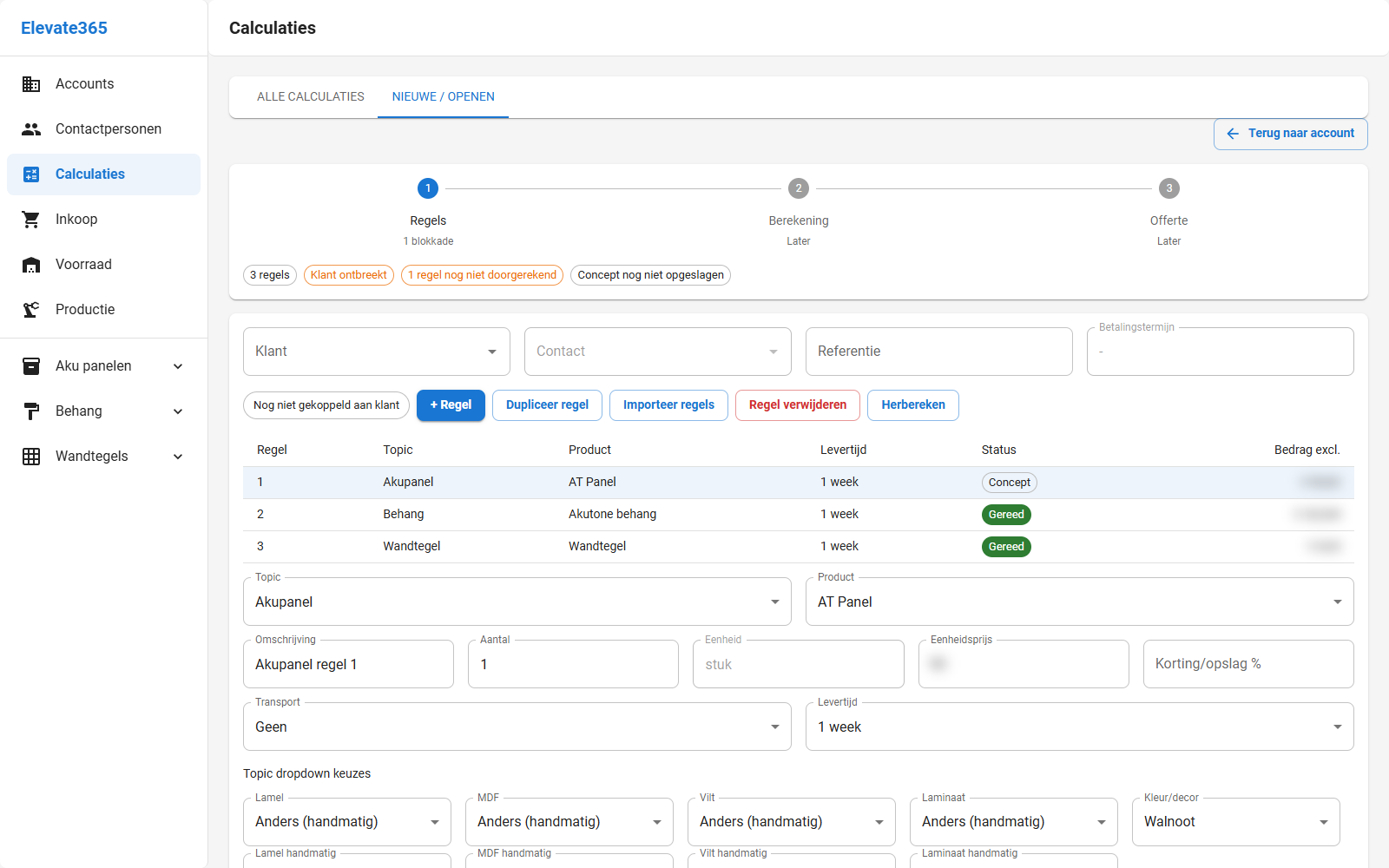Open Productie in sidebar

pos(103,310)
